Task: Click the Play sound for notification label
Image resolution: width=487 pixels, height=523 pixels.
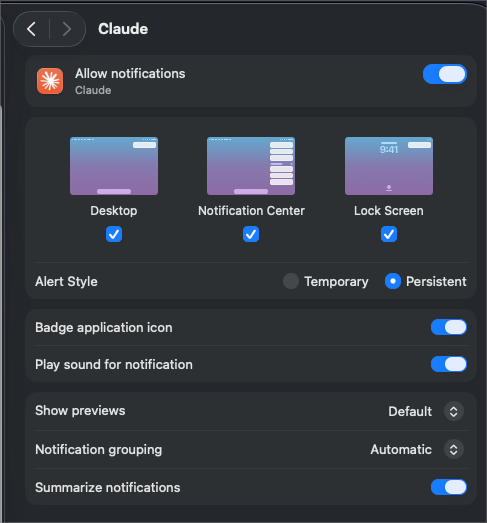Action: click(114, 364)
